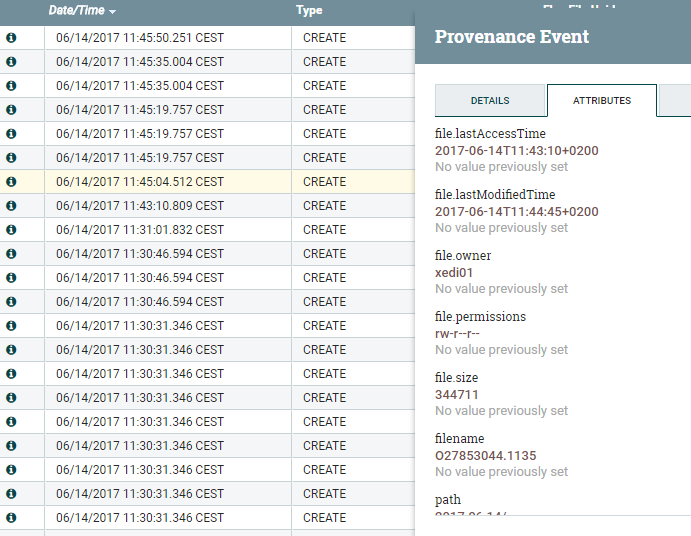Click info icon for the 11:43:10.809 event
The image size is (691, 536).
tap(12, 205)
